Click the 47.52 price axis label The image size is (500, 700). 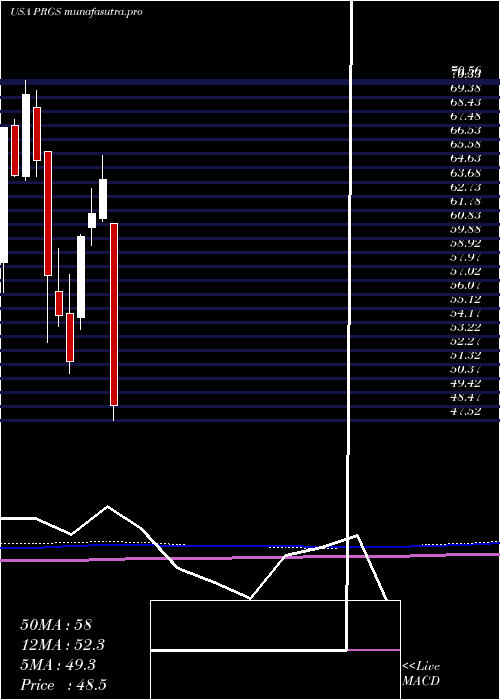[x=465, y=412]
